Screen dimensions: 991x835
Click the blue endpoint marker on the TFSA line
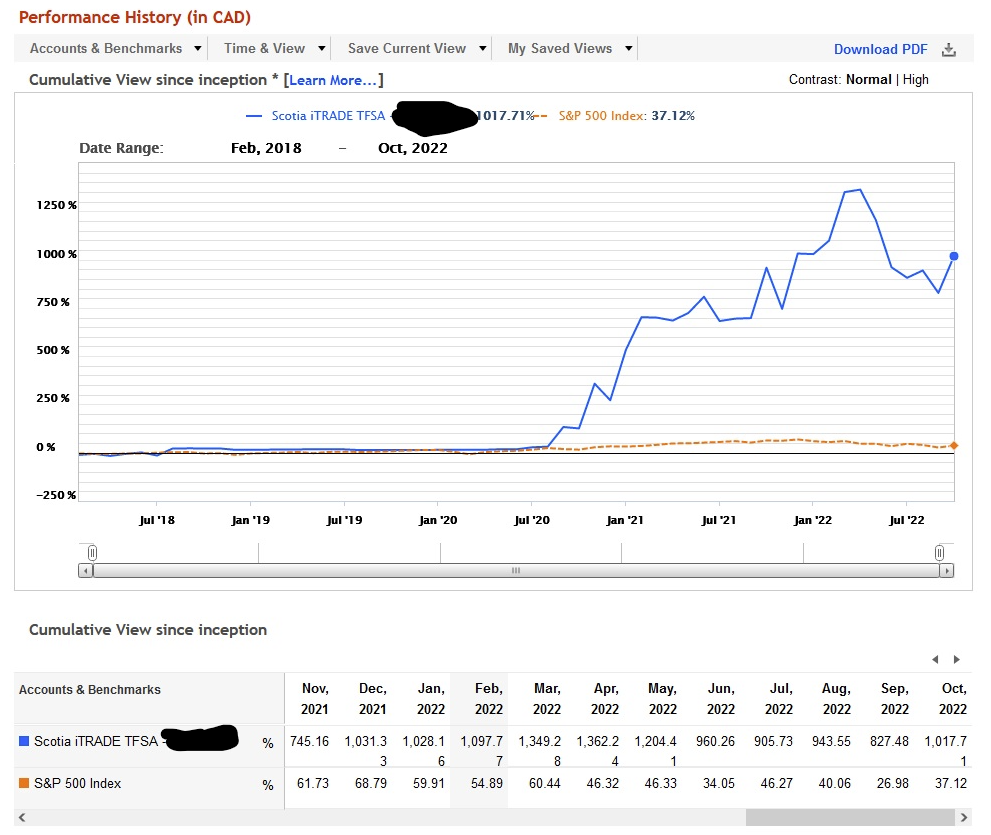tap(954, 256)
